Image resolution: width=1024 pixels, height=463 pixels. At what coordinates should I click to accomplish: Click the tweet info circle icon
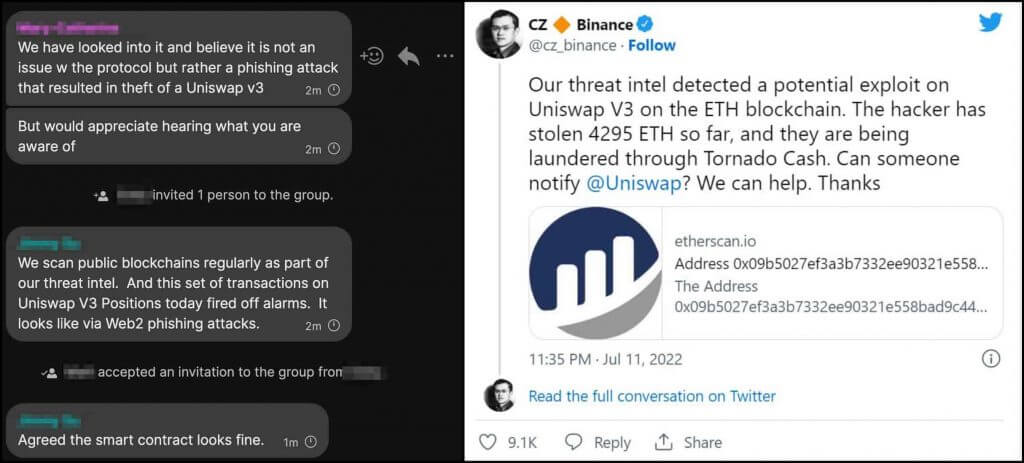[x=991, y=357]
